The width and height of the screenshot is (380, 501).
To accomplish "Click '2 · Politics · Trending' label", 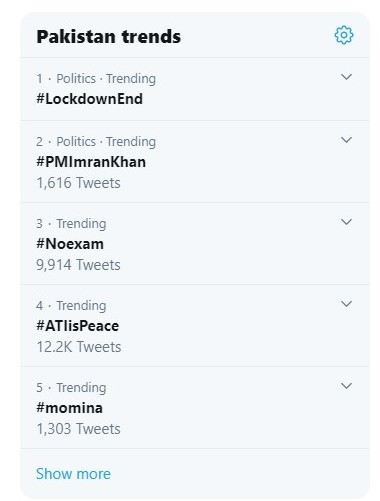I will (96, 142).
